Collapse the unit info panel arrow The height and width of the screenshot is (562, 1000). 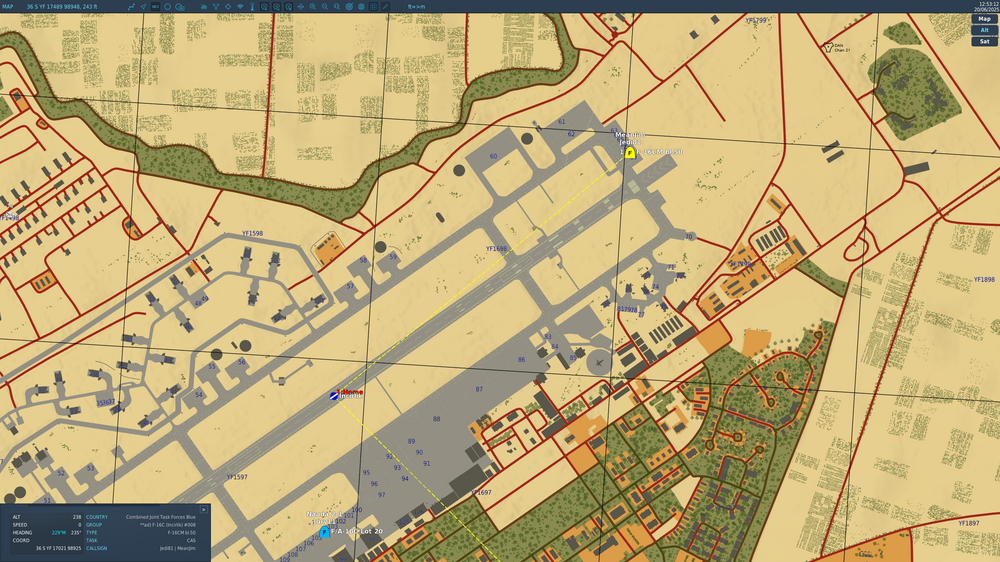coord(203,510)
